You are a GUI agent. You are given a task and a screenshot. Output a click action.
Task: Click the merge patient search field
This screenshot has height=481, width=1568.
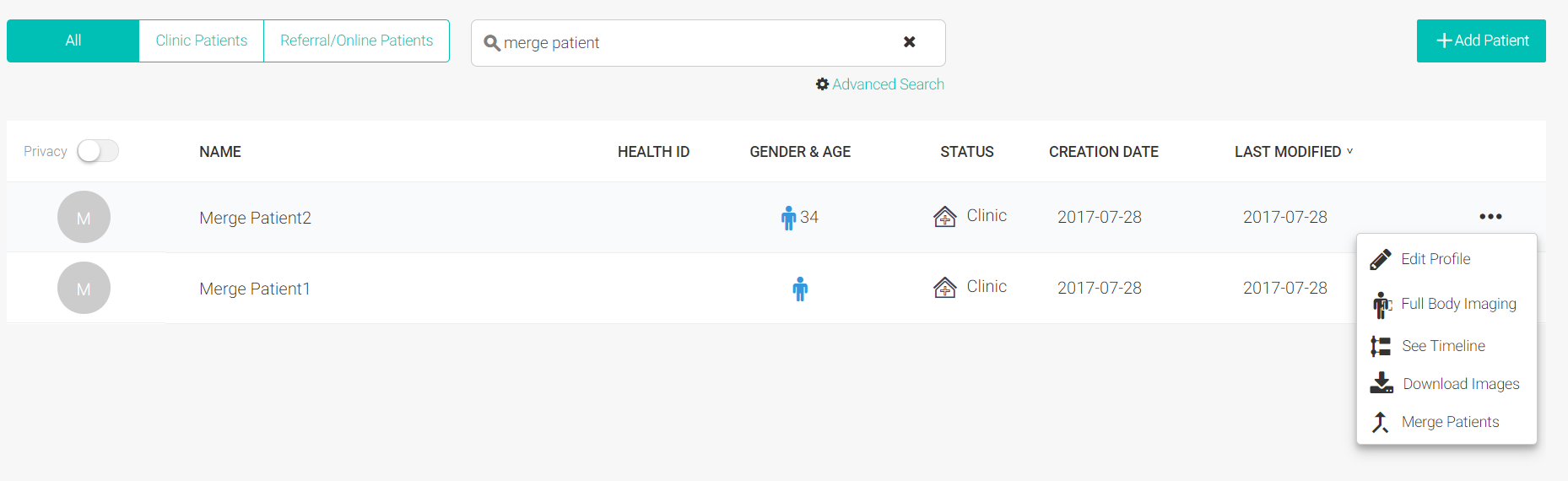tap(692, 43)
